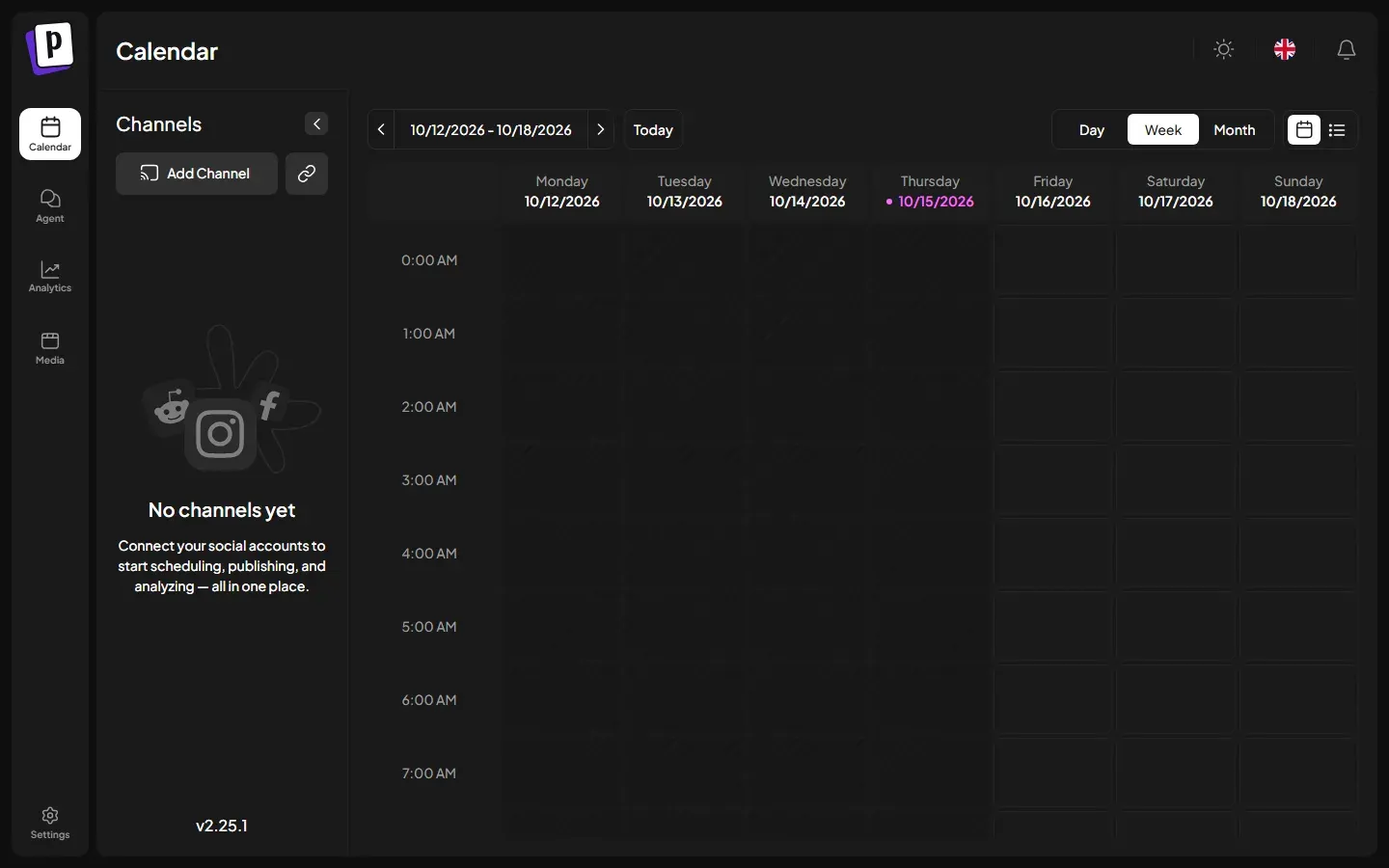Switch to list view icon

[1337, 129]
